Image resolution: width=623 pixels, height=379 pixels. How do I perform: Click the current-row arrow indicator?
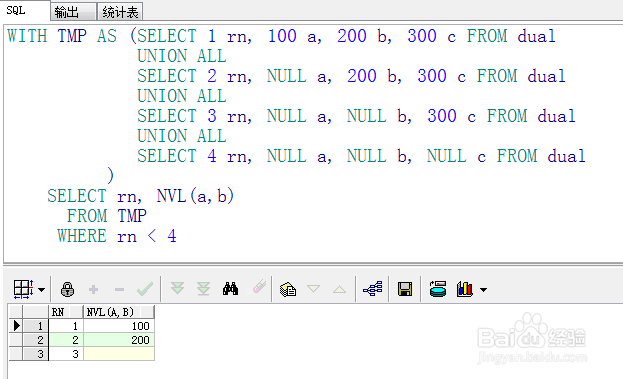(x=16, y=326)
